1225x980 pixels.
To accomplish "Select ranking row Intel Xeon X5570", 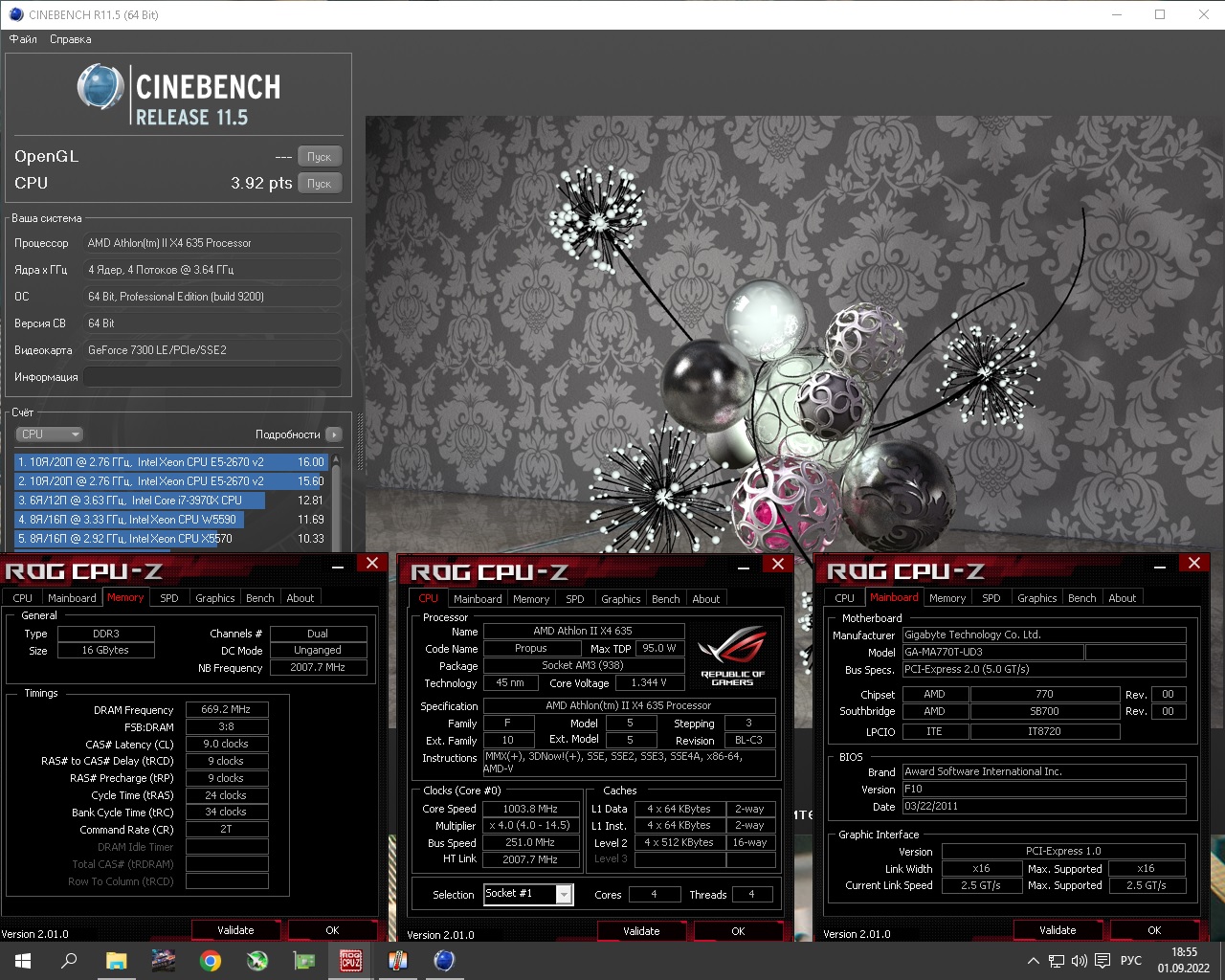I will [x=171, y=539].
